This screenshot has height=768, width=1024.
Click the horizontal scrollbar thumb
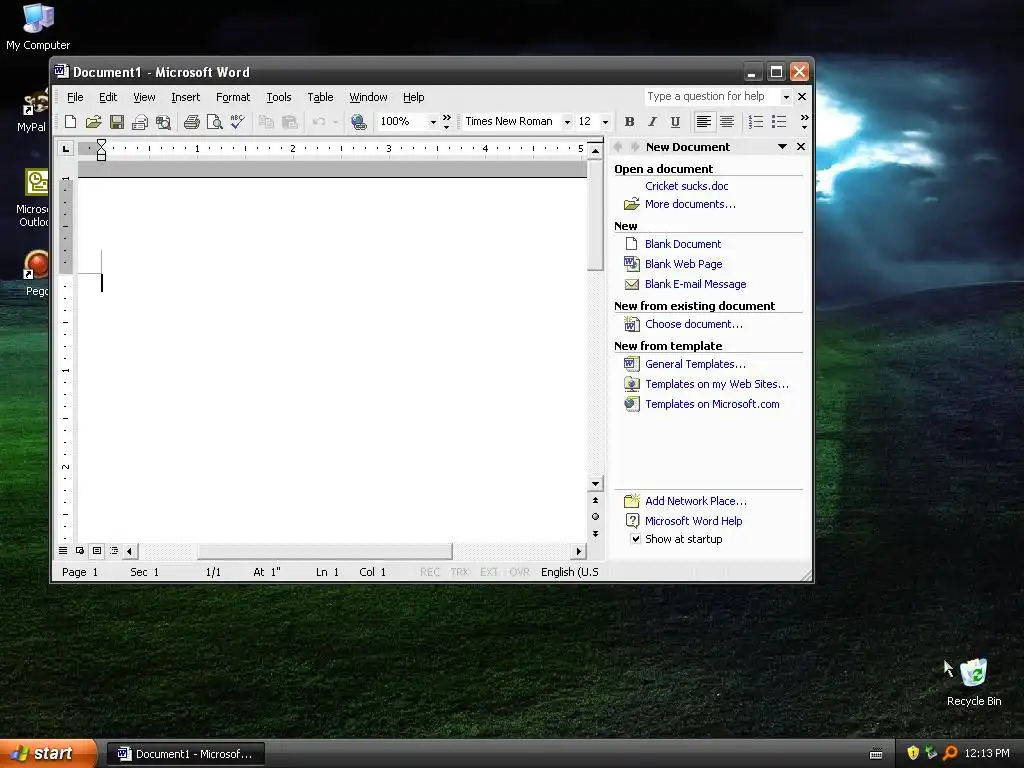point(325,551)
